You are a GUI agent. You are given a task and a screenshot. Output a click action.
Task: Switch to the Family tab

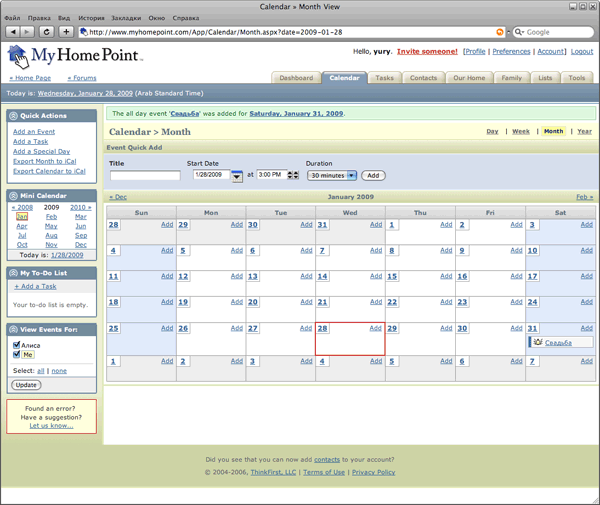(x=512, y=78)
